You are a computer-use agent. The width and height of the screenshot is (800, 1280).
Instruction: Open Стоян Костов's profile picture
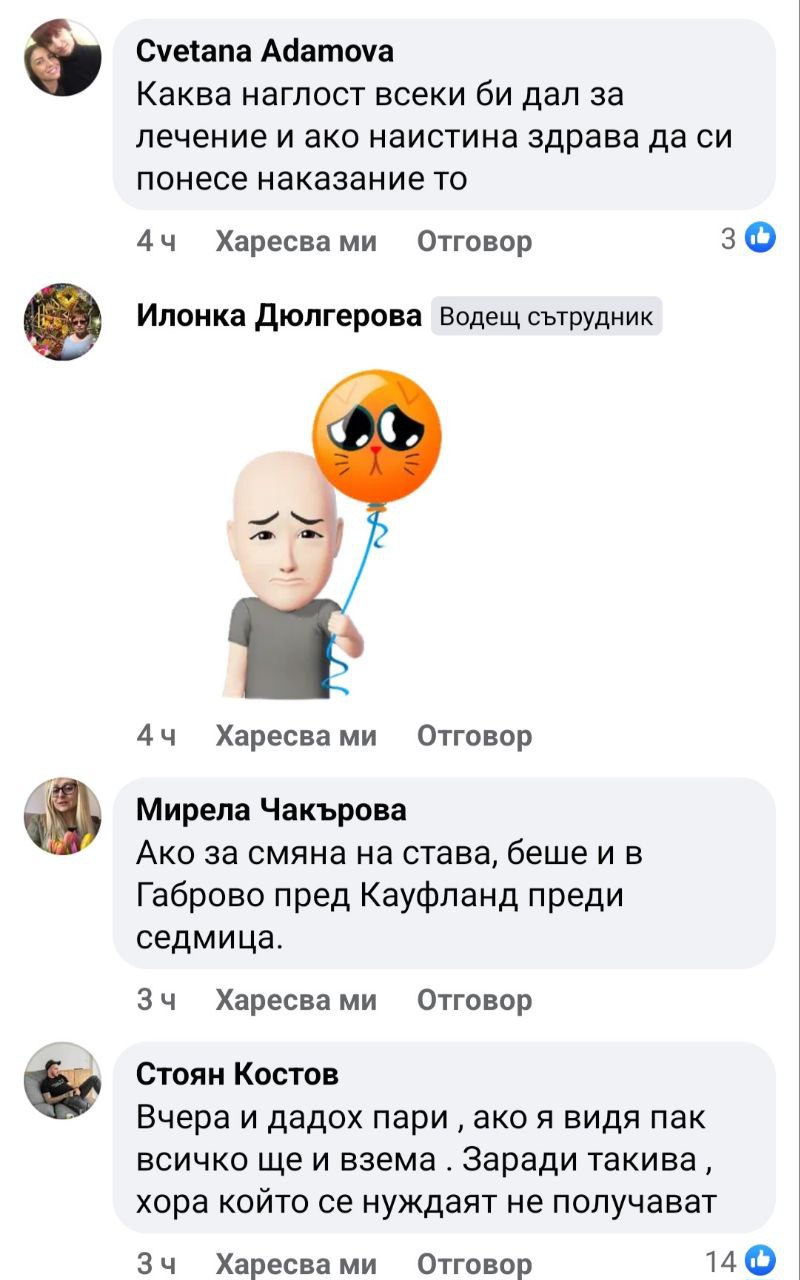coord(62,1080)
